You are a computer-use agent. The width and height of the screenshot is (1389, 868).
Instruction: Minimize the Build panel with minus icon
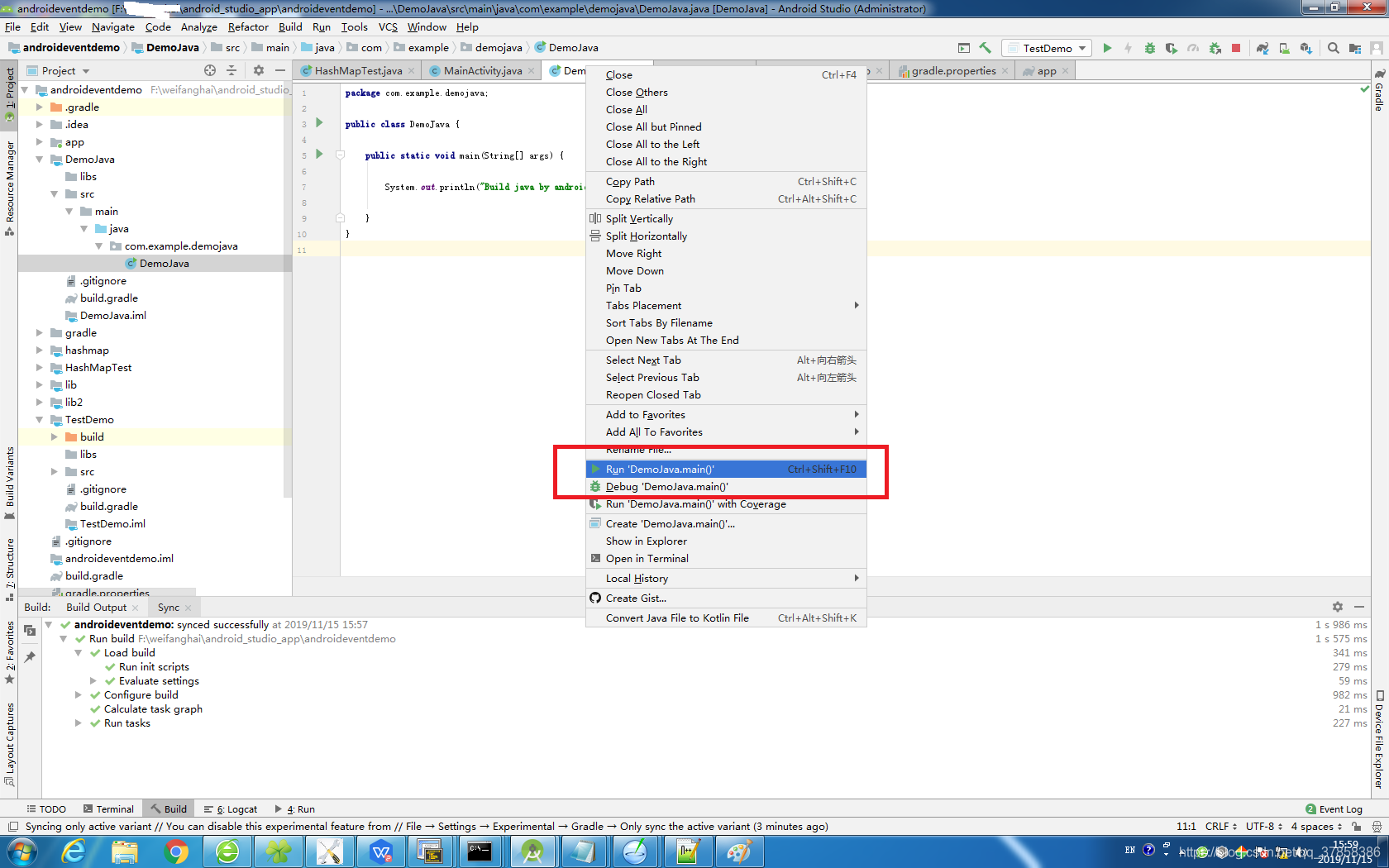[1359, 607]
